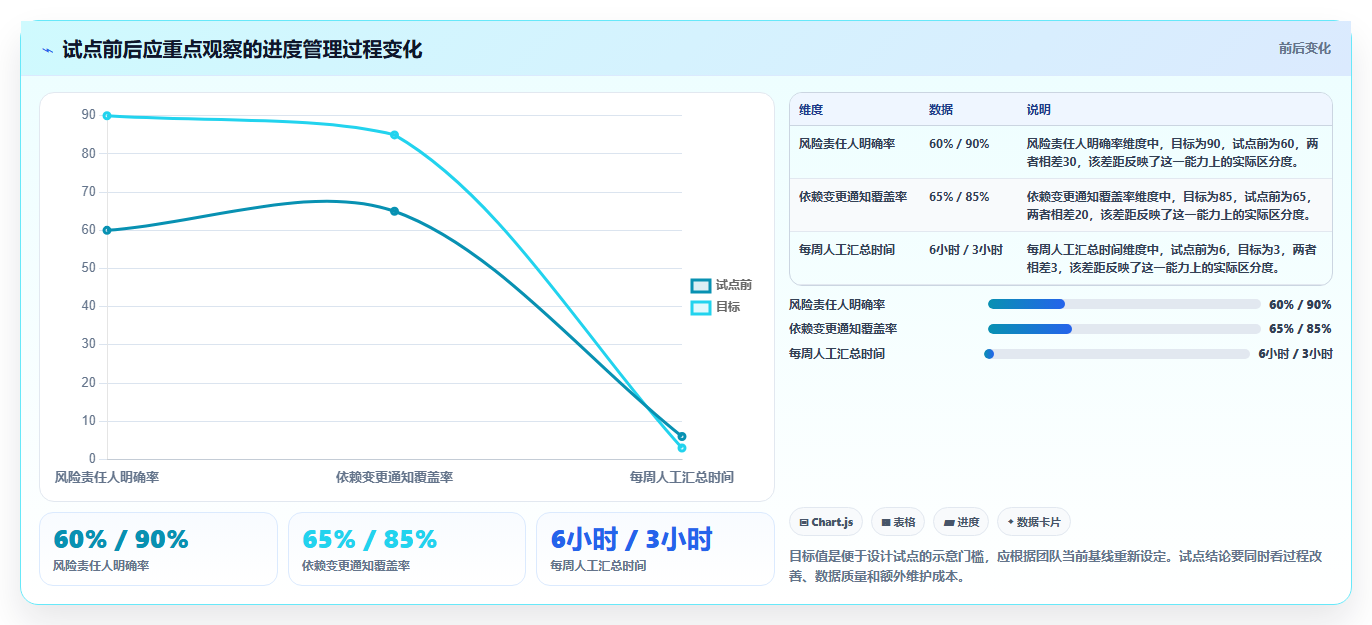Click the 6小时 / 3小时 cell in the table

click(x=966, y=250)
